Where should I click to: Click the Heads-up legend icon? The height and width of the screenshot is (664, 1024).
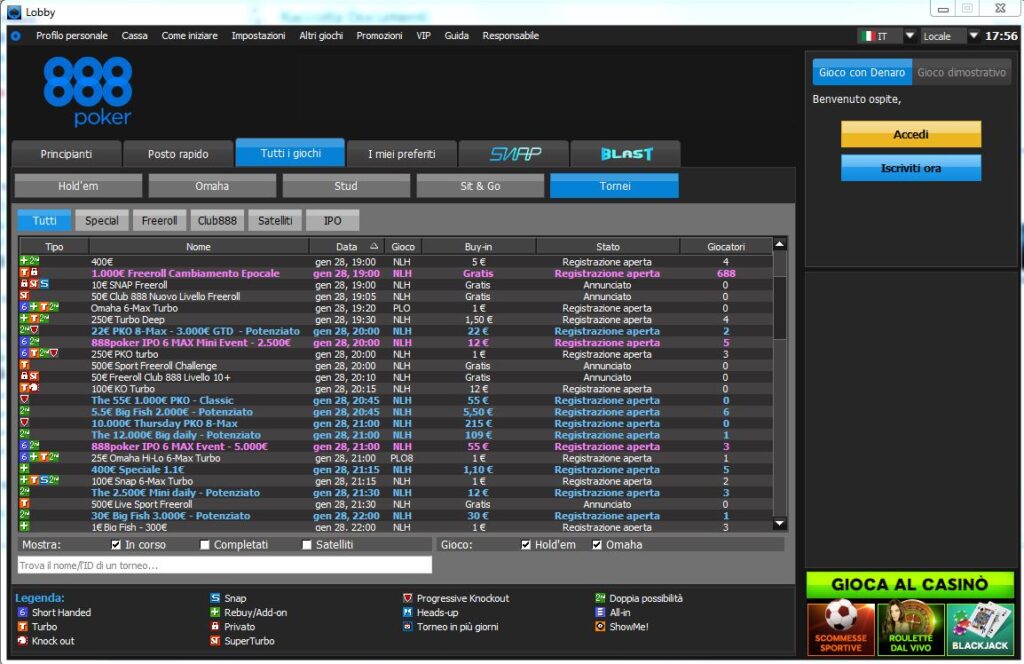coord(408,612)
